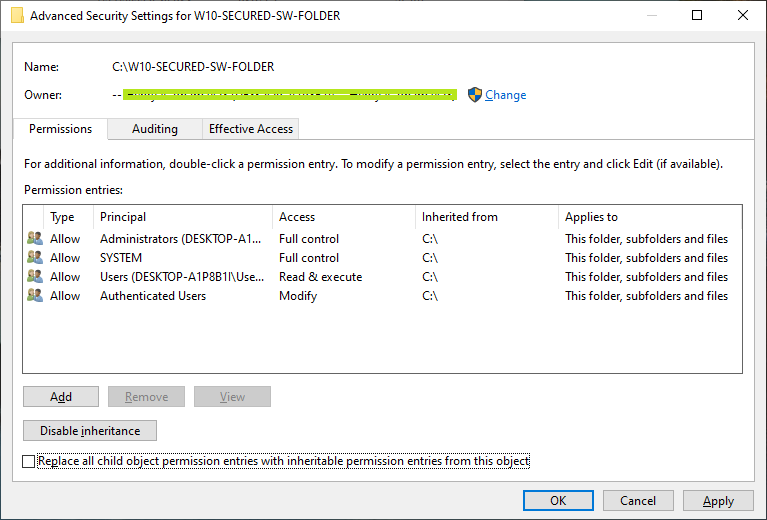Viewport: 767px width, 520px height.
Task: Maximize the Advanced Security Settings window
Action: click(x=697, y=15)
